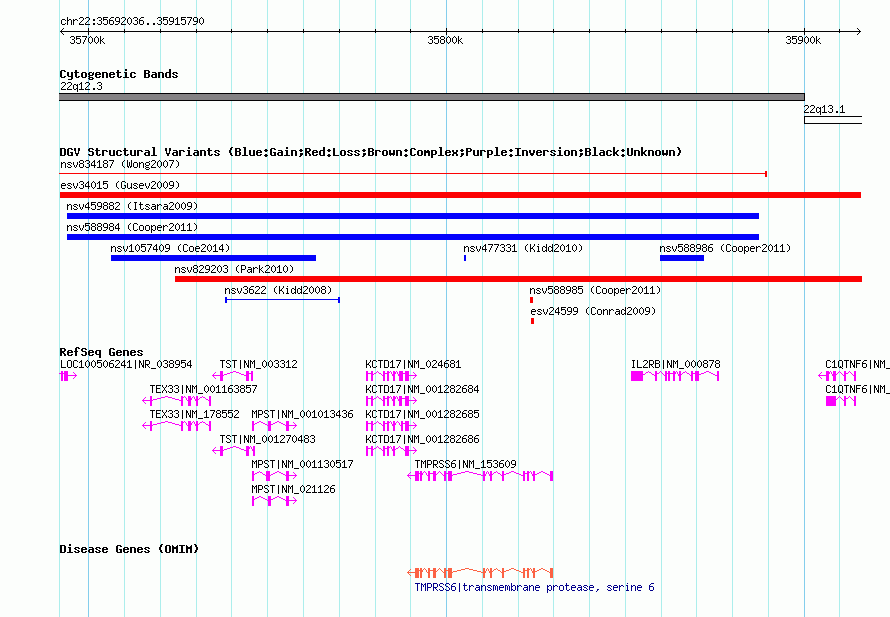Click TMPRSS6 transmembrane protease, serine 6 label

click(x=534, y=587)
